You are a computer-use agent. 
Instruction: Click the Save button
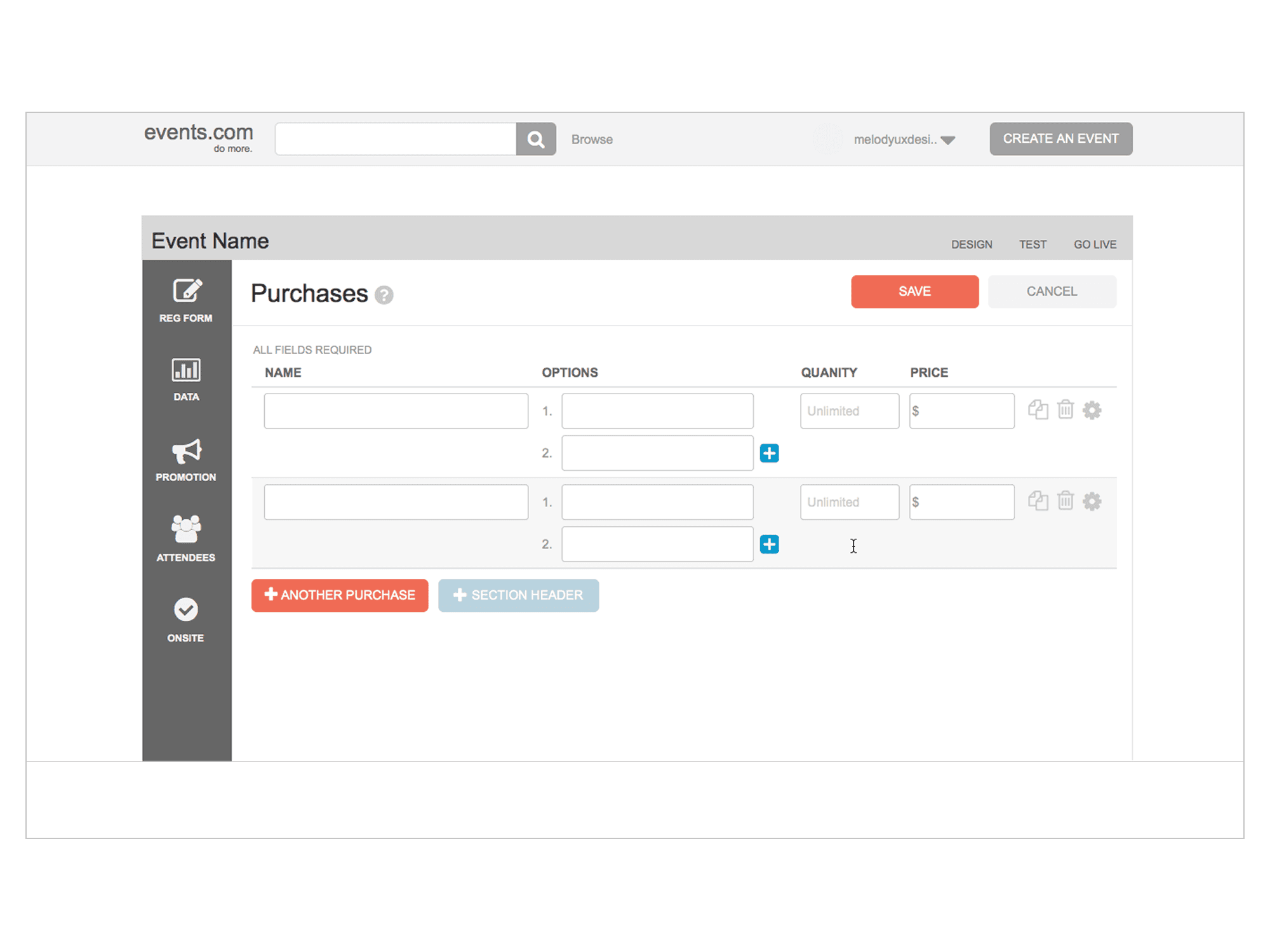tap(914, 291)
